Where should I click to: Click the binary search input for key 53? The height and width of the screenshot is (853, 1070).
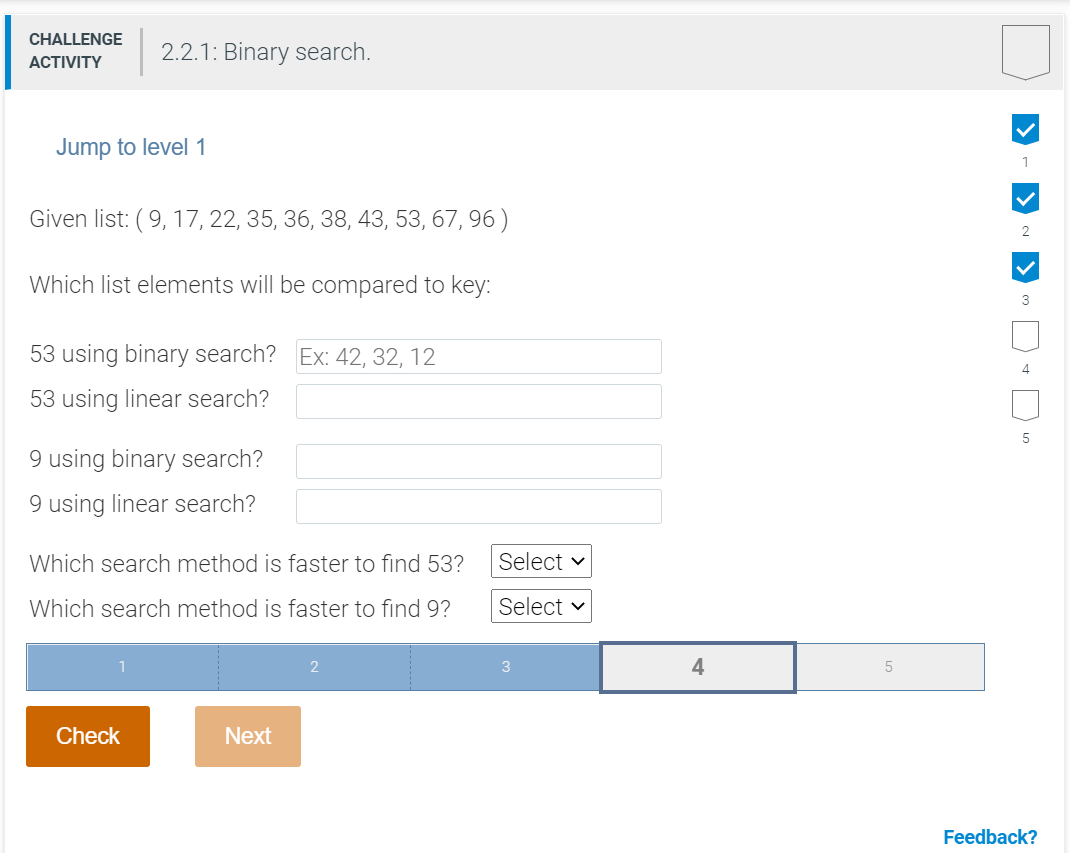478,356
